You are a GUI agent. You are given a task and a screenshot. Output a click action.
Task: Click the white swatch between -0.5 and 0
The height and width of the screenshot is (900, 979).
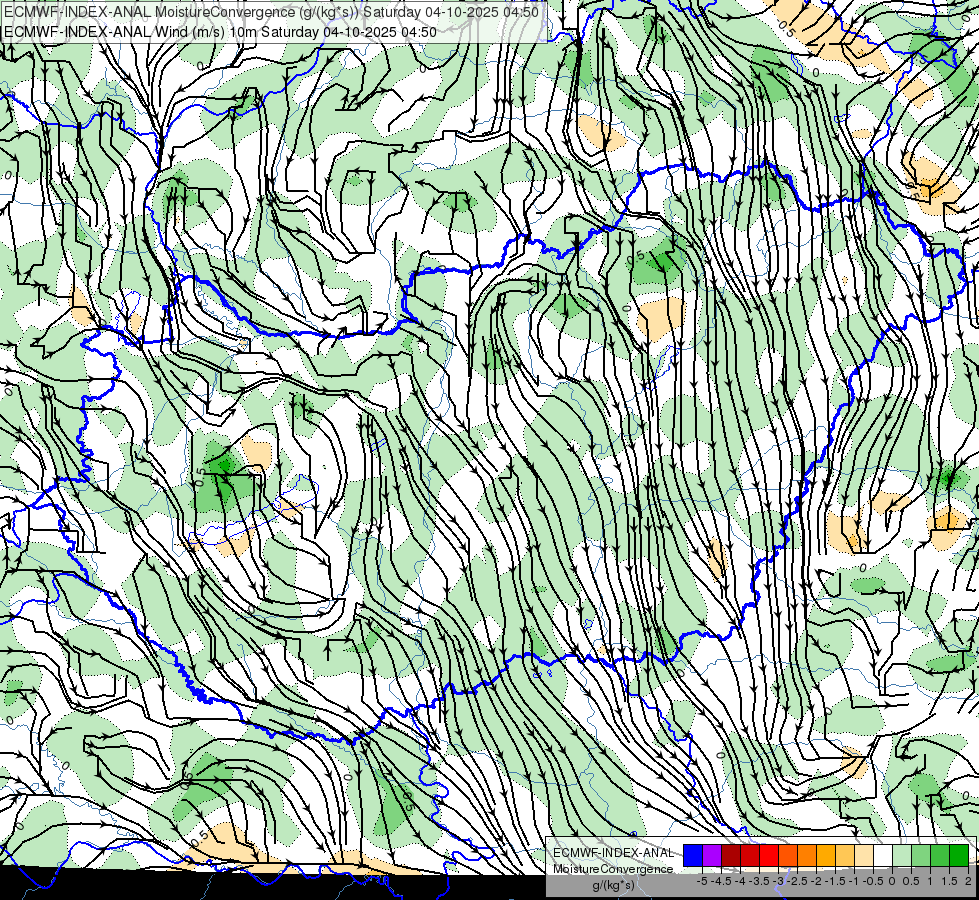(x=883, y=855)
